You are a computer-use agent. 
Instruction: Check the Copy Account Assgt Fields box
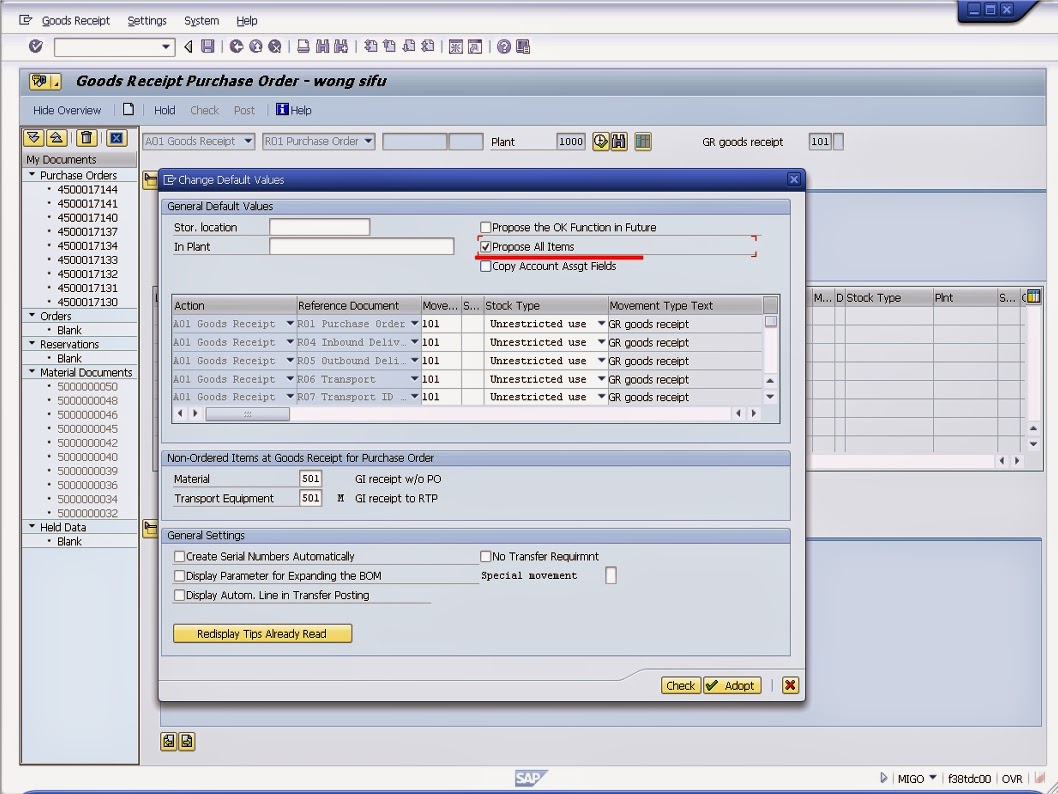tap(486, 264)
